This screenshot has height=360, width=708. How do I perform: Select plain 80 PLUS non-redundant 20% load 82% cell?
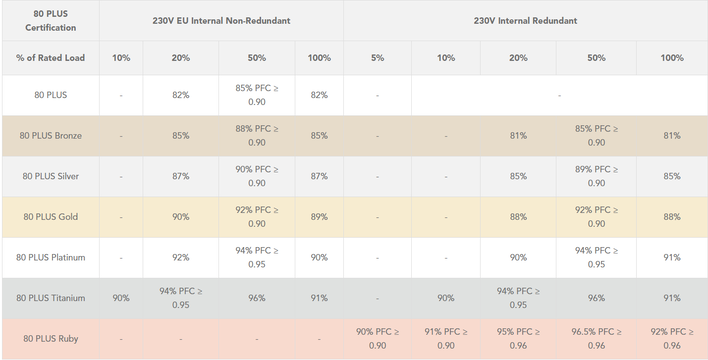pyautogui.click(x=181, y=95)
